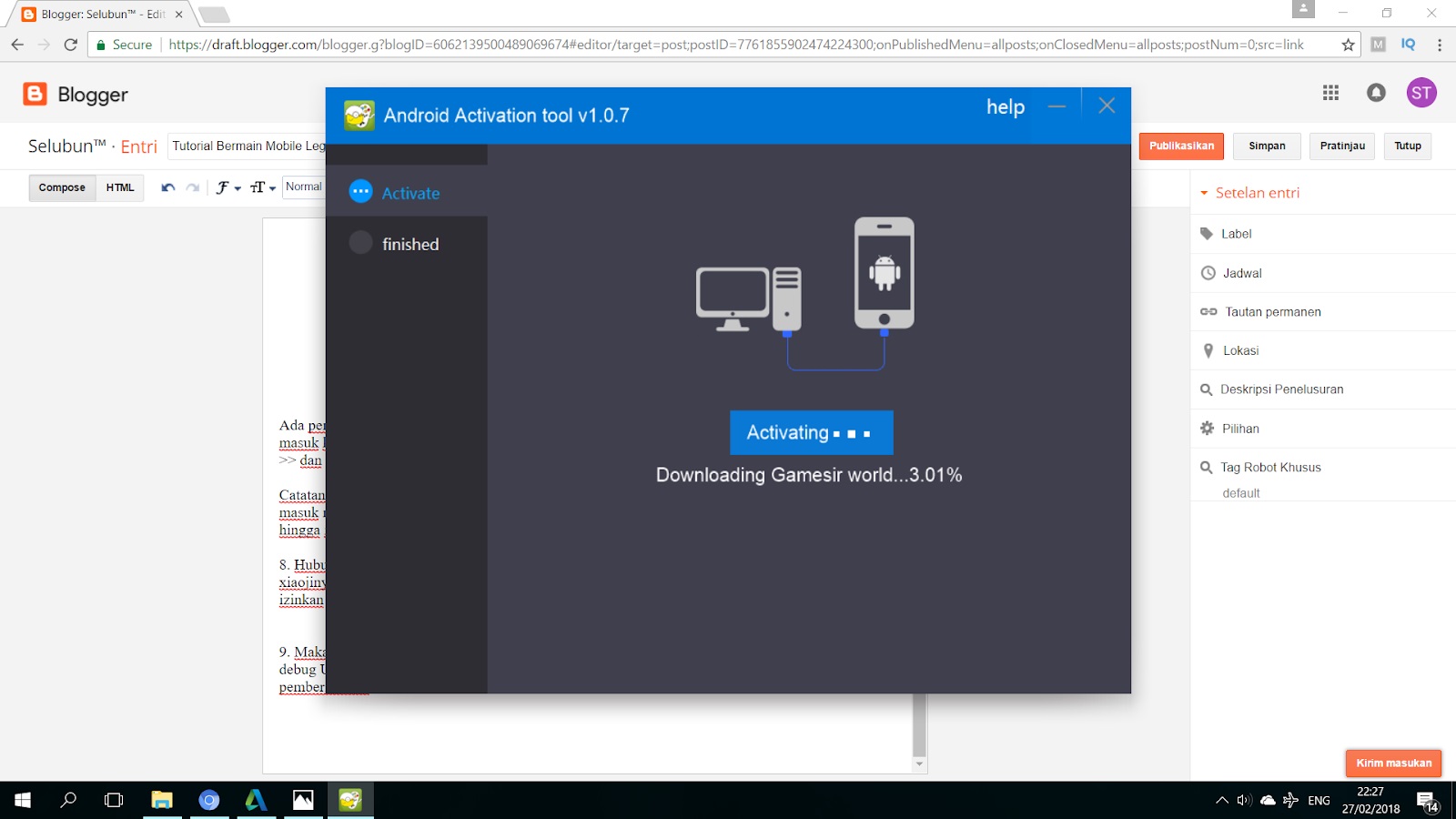This screenshot has width=1456, height=819.
Task: Switch to Chrome on the taskbar
Action: [209, 800]
